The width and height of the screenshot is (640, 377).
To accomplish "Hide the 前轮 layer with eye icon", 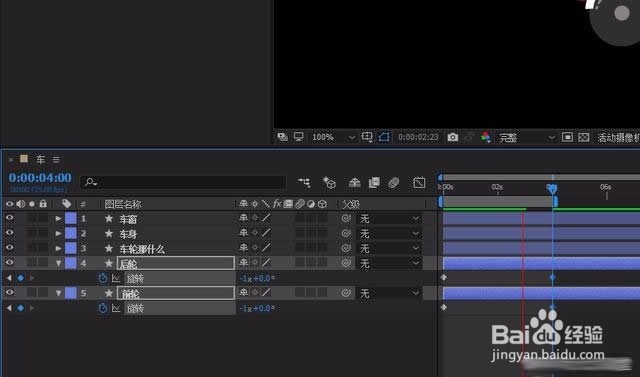I will tap(9, 292).
